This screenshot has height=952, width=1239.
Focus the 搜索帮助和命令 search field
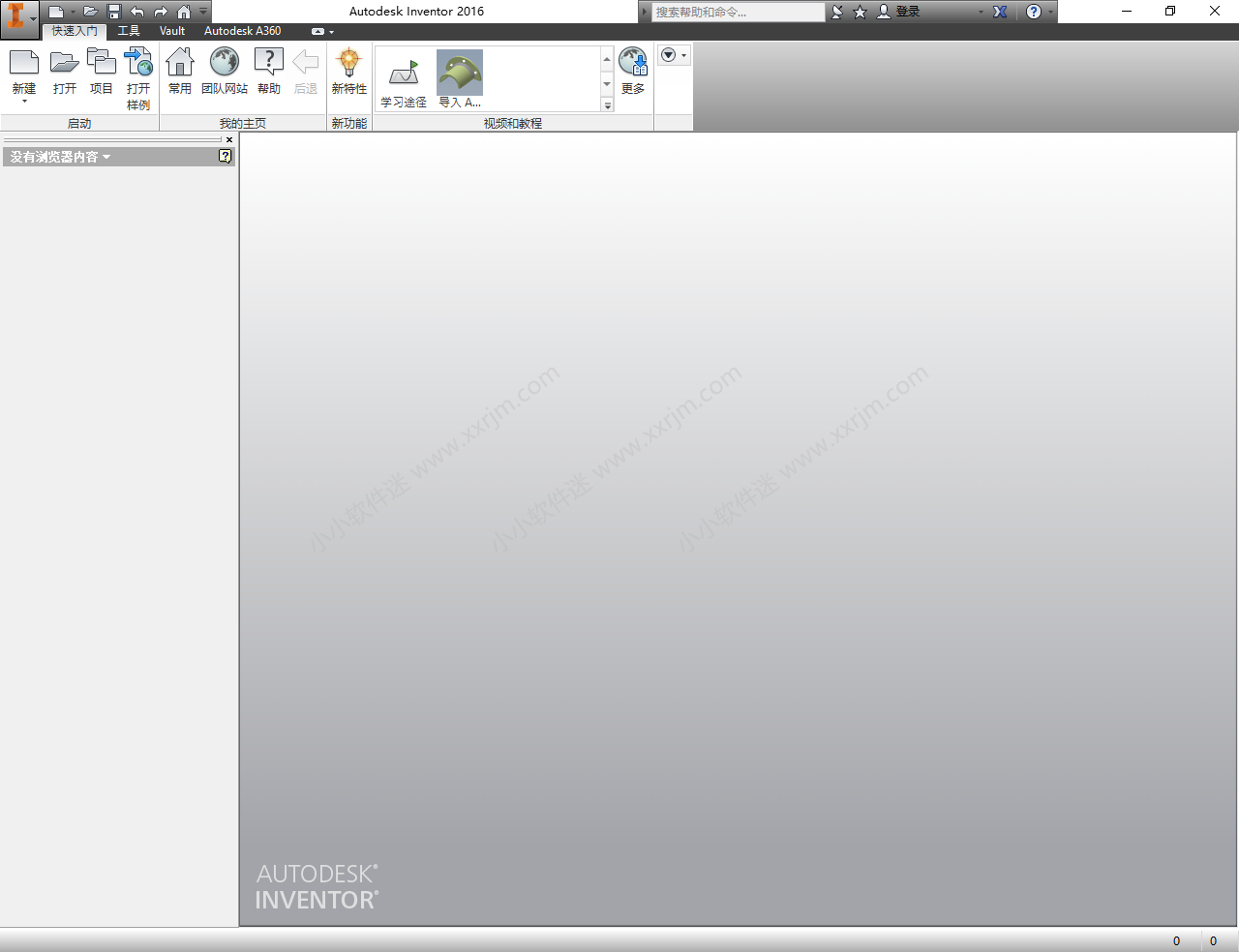point(738,12)
